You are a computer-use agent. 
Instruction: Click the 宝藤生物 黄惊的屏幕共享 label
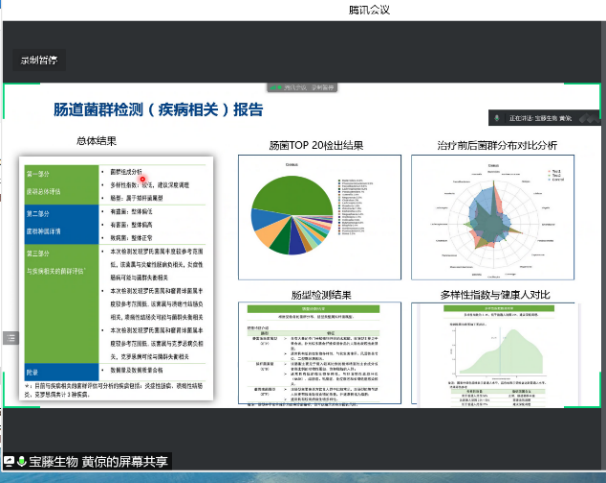point(98,461)
